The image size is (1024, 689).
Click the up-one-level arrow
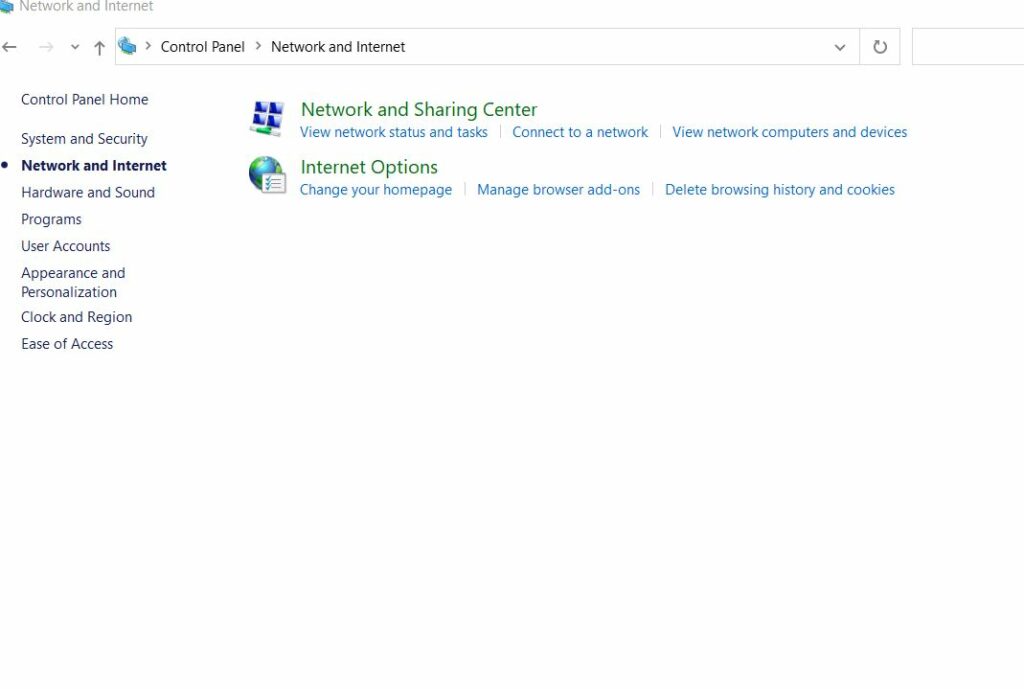[x=99, y=45]
